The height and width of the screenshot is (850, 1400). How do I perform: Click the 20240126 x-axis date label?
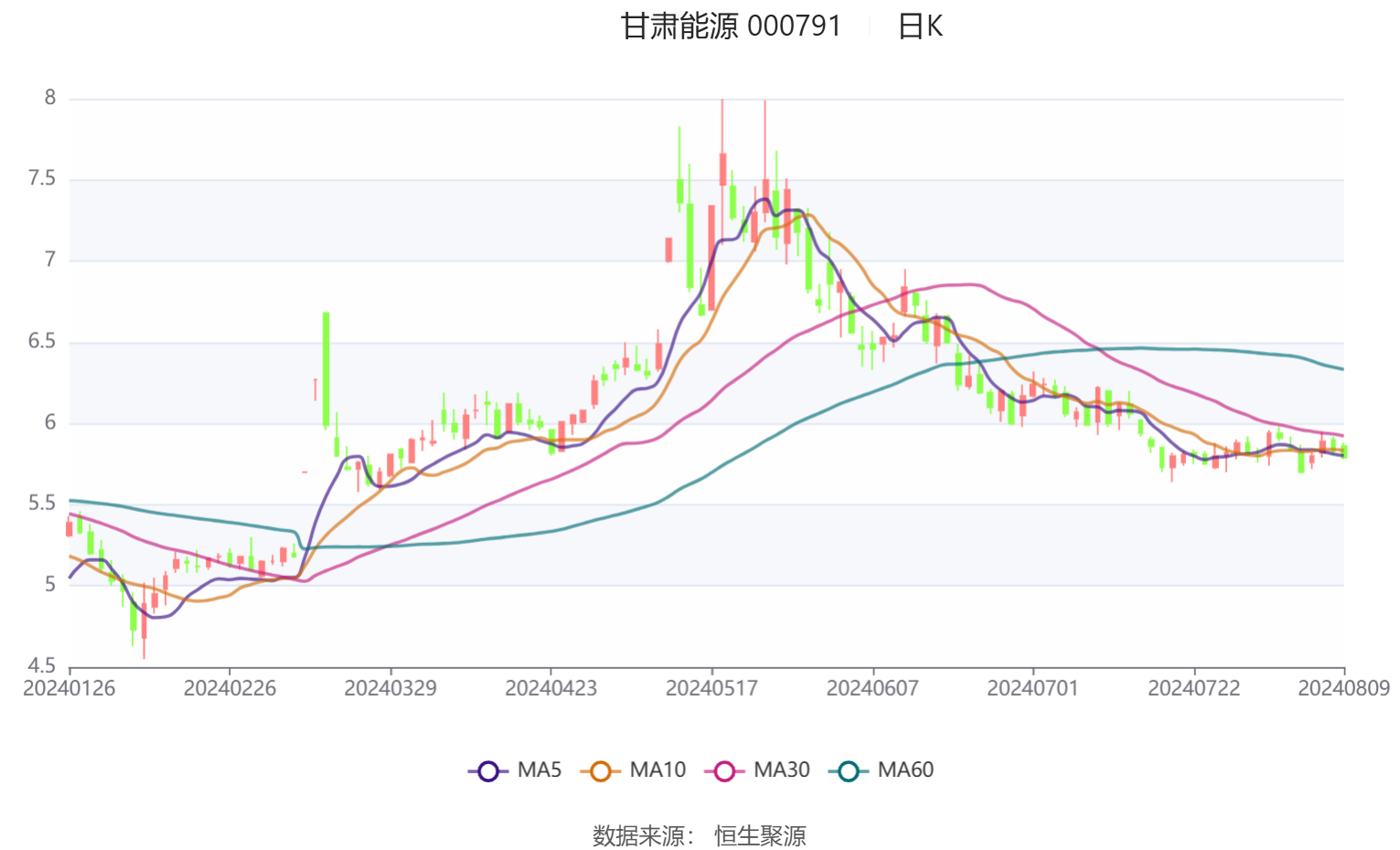tap(69, 688)
